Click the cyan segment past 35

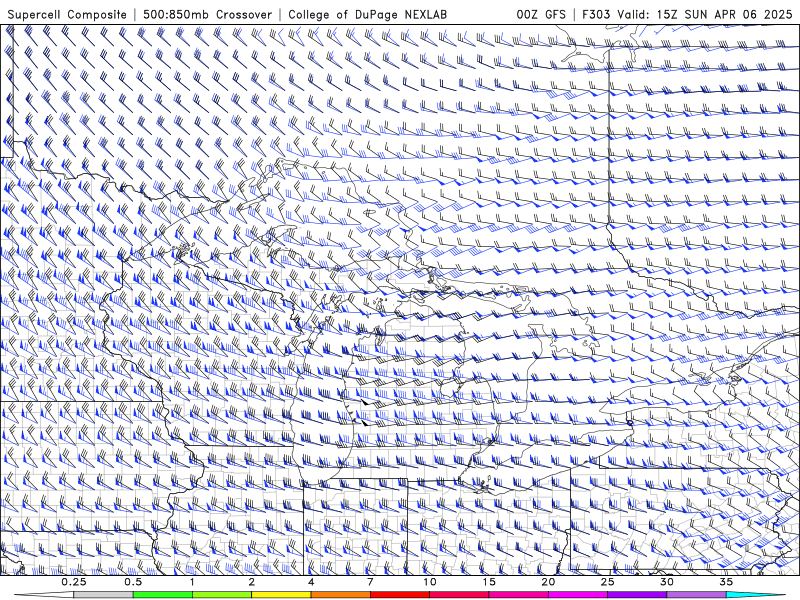click(x=755, y=595)
